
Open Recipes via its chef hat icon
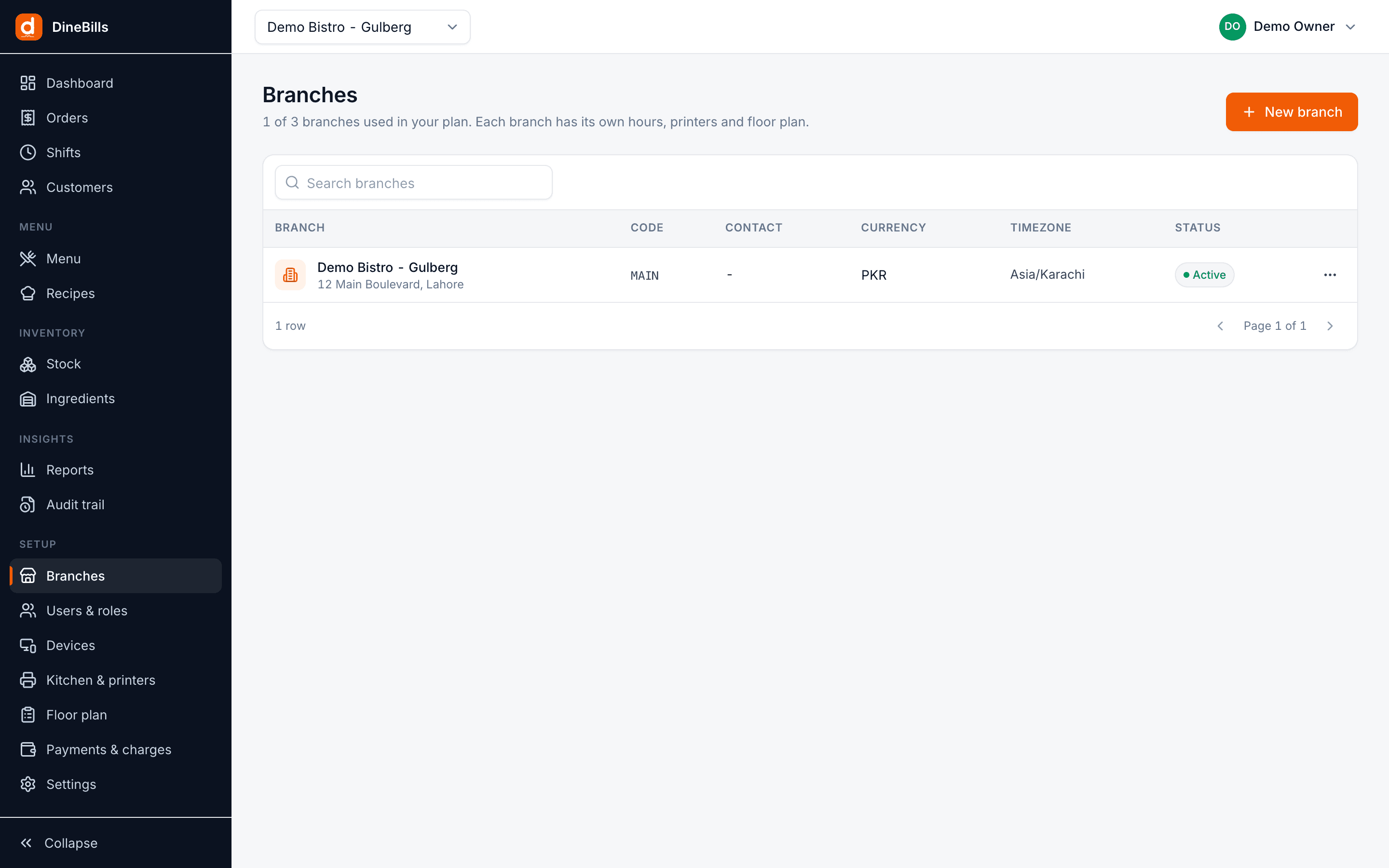[x=27, y=293]
